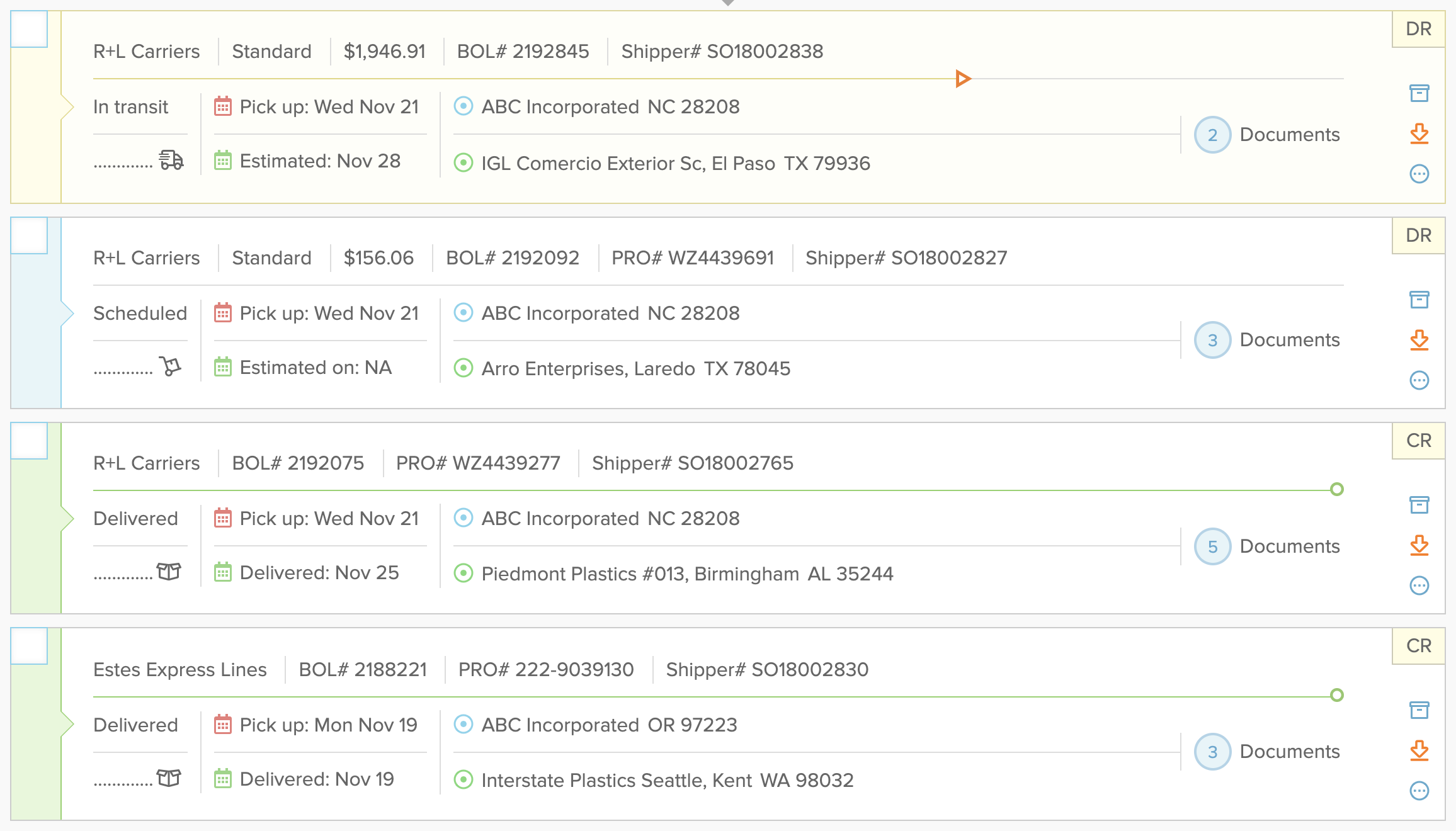Click the In transit status label
Screen dimensions: 1456x831
(131, 107)
